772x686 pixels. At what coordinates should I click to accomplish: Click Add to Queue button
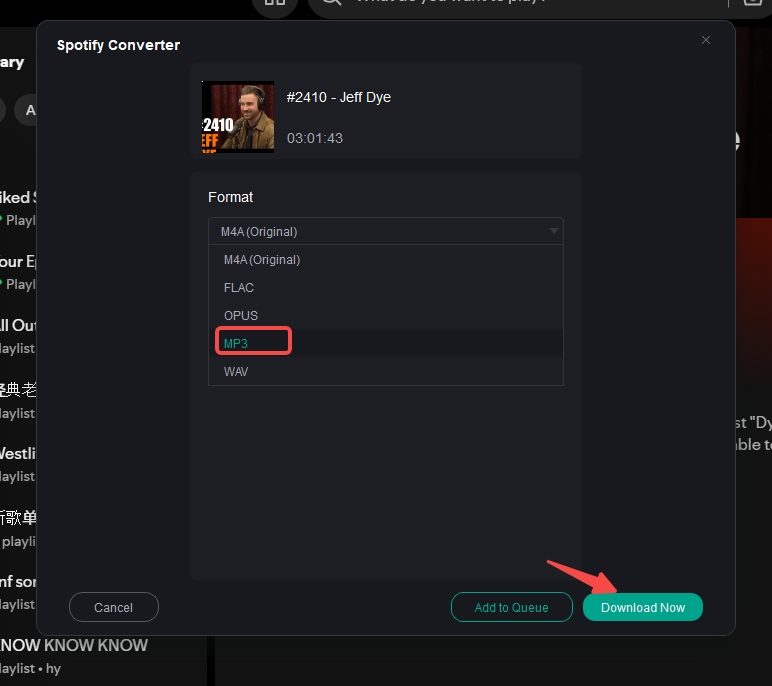coord(511,607)
